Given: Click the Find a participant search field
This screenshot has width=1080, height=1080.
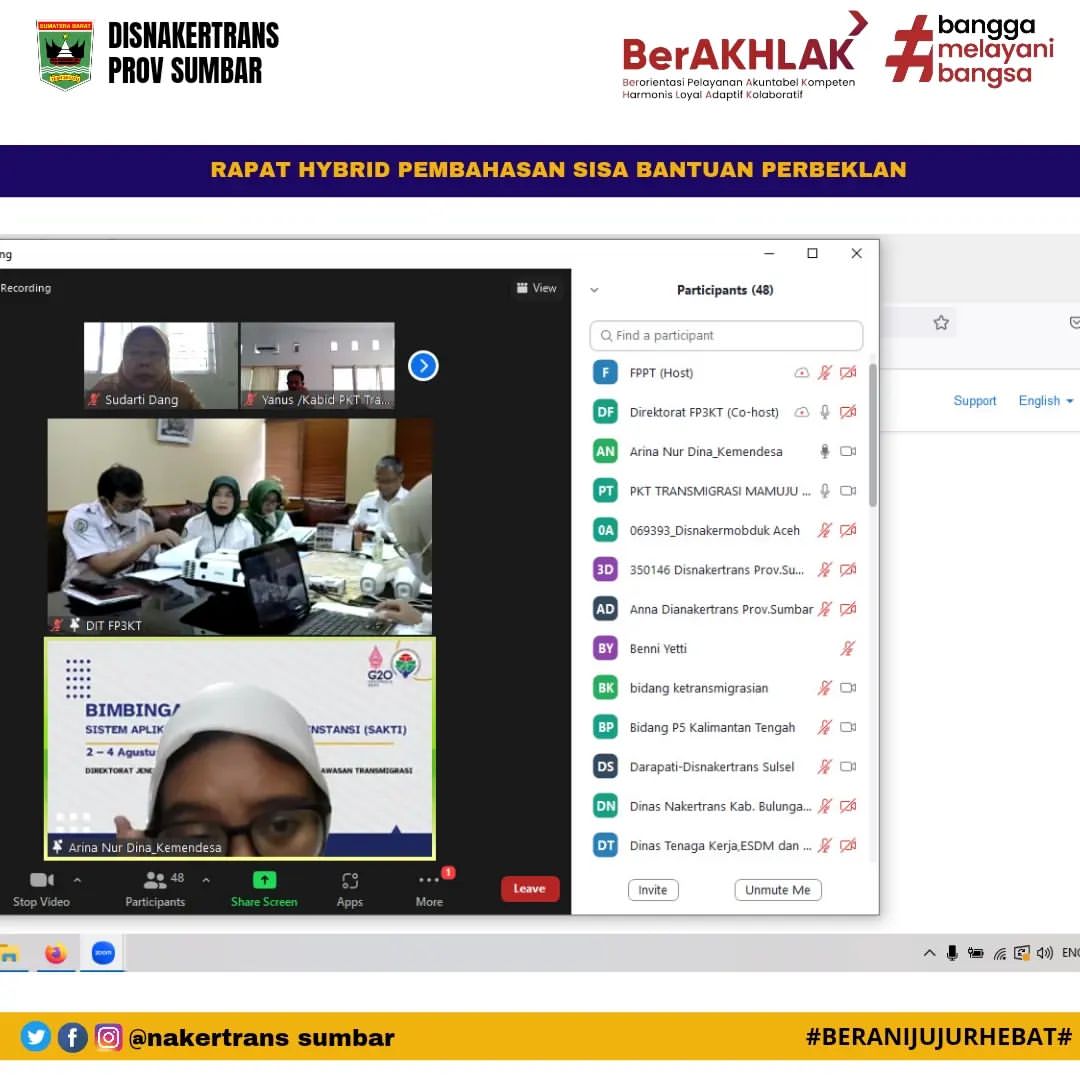Looking at the screenshot, I should pyautogui.click(x=726, y=336).
